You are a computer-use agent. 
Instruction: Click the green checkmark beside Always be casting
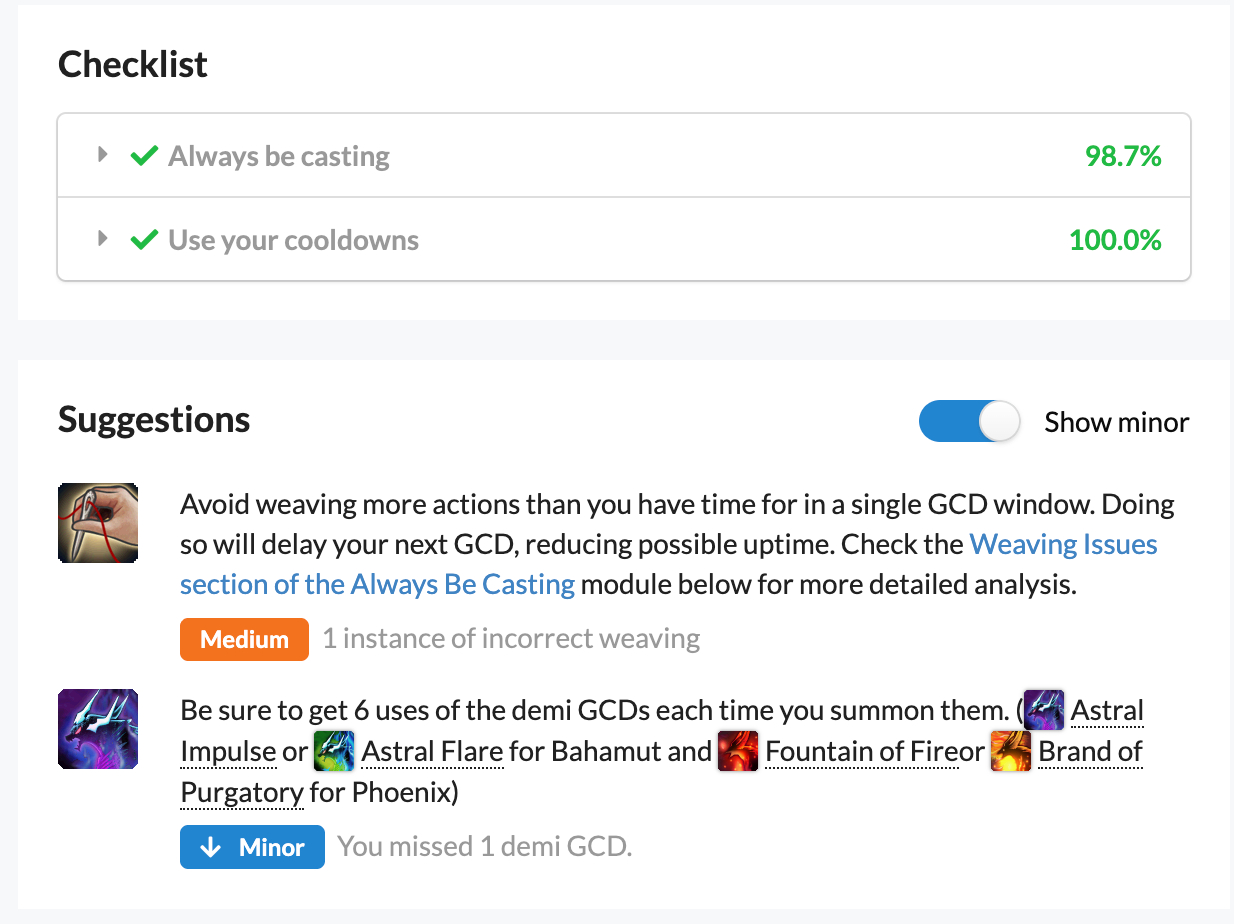[145, 156]
